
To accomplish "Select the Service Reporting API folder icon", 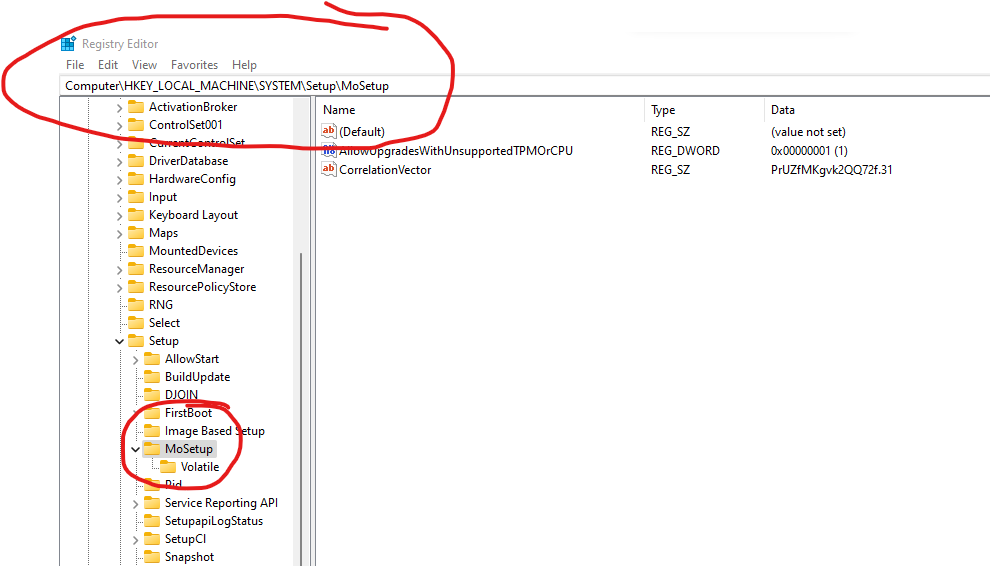I will click(152, 502).
